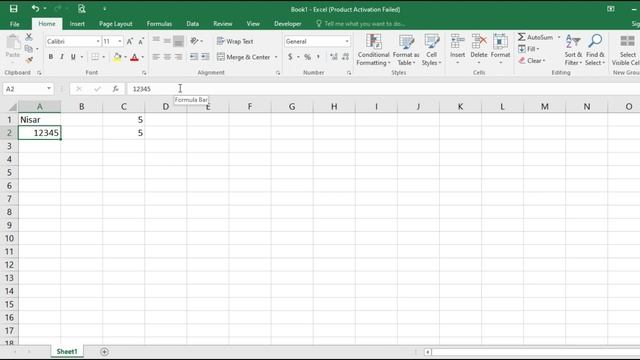This screenshot has width=640, height=360.
Task: Toggle Italic formatting
Action: (x=62, y=57)
